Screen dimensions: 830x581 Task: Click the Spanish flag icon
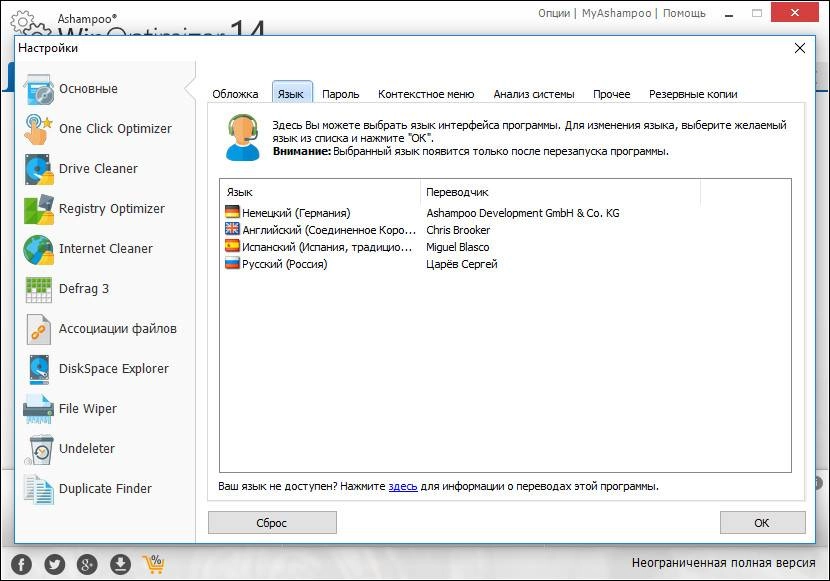[232, 246]
